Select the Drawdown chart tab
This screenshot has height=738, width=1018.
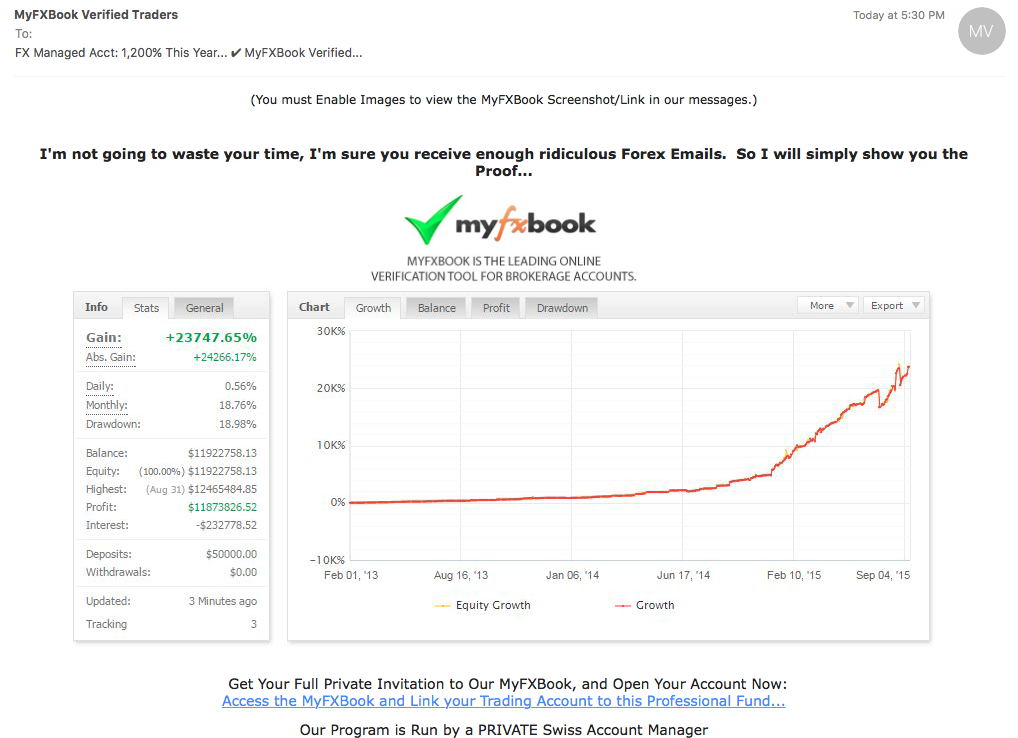pos(562,308)
